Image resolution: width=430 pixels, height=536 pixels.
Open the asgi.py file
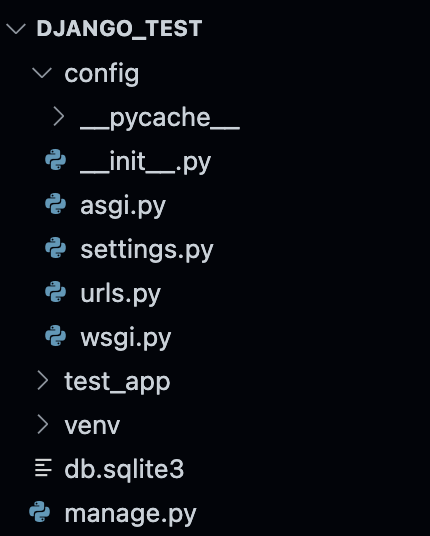point(123,207)
